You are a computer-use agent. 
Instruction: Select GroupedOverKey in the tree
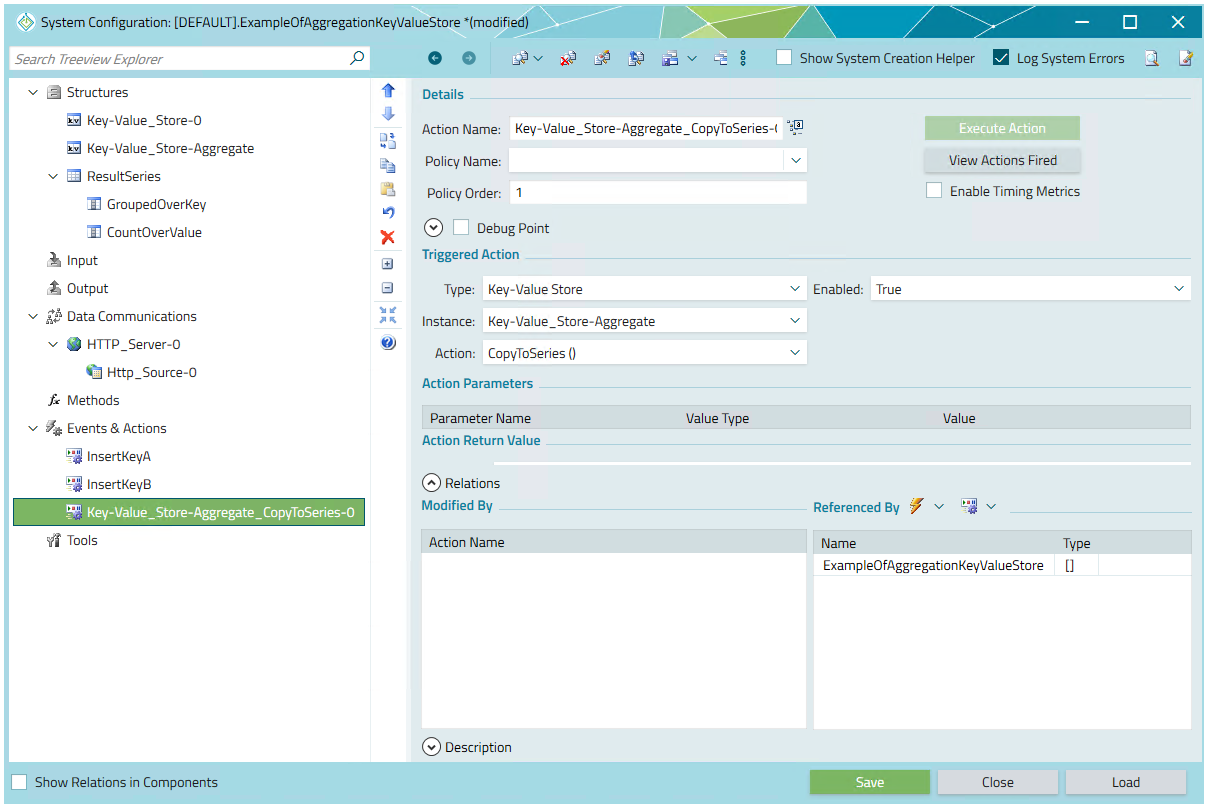(156, 204)
